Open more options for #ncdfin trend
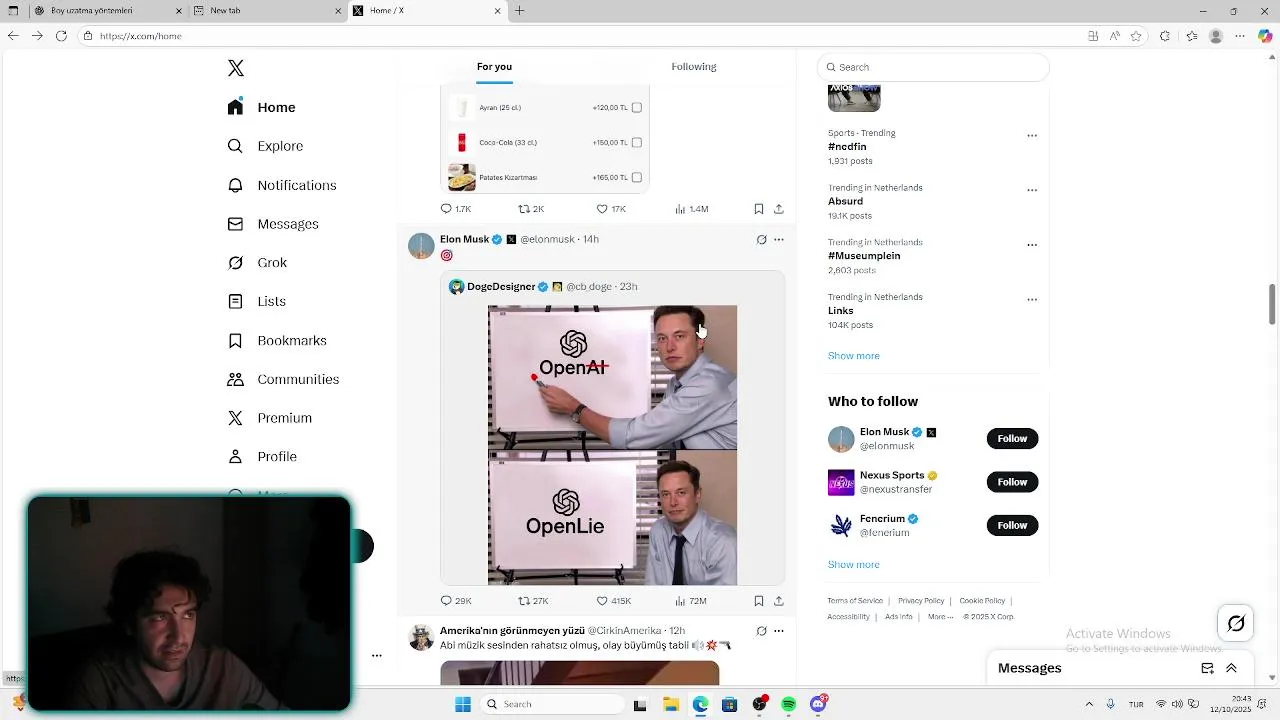The height and width of the screenshot is (720, 1280). point(1032,136)
